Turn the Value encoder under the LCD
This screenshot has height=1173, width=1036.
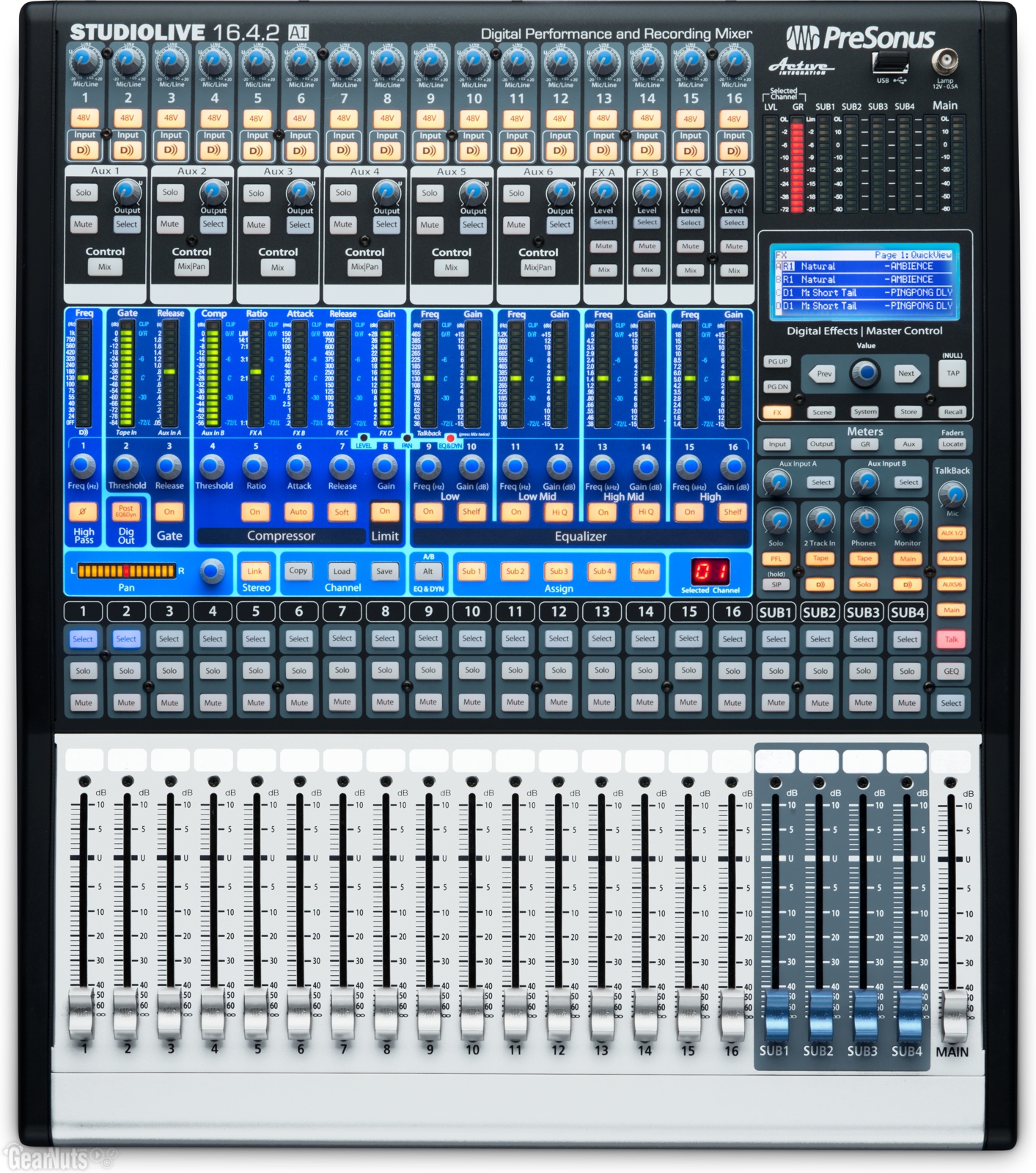click(x=866, y=373)
